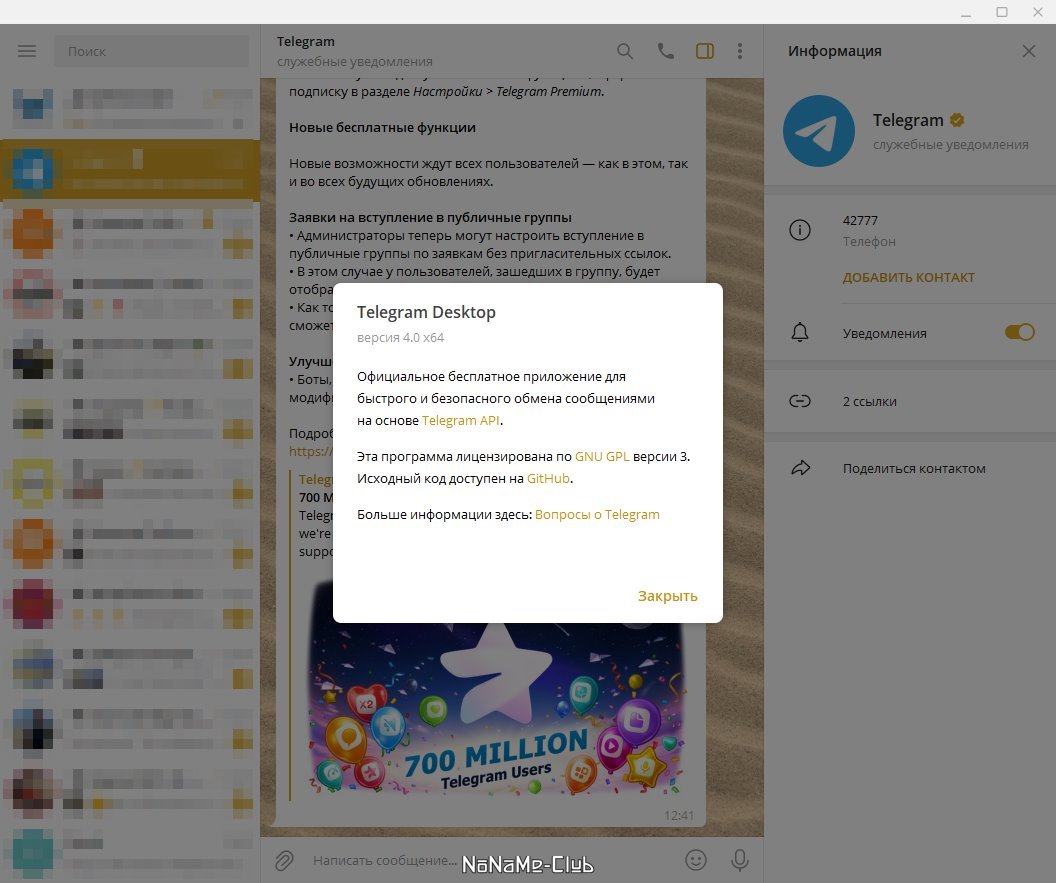Click Заявки на вступление в публичные группы heading
Image resolution: width=1056 pixels, height=883 pixels.
click(430, 218)
